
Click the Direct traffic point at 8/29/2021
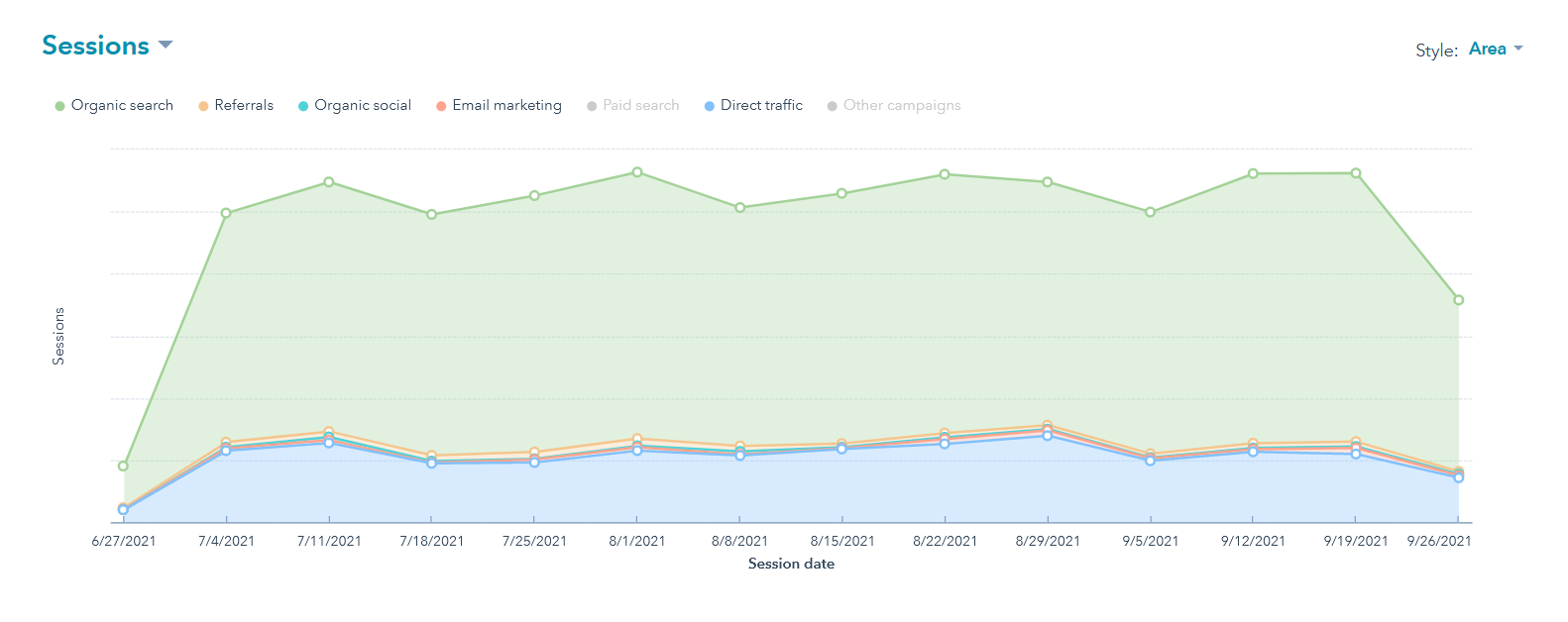(1048, 436)
